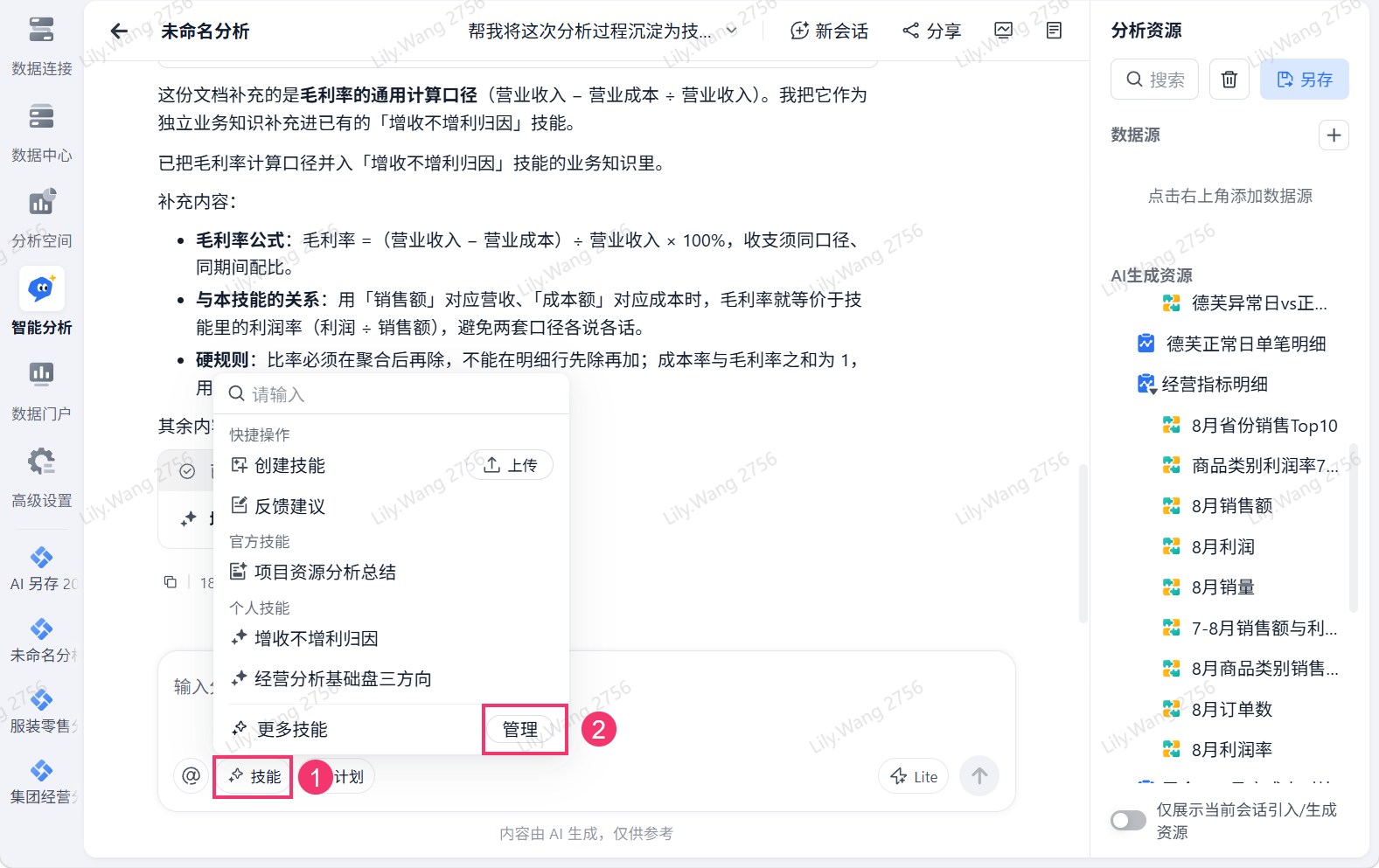Open resource 8月利润率
Image resolution: width=1379 pixels, height=868 pixels.
click(1217, 749)
